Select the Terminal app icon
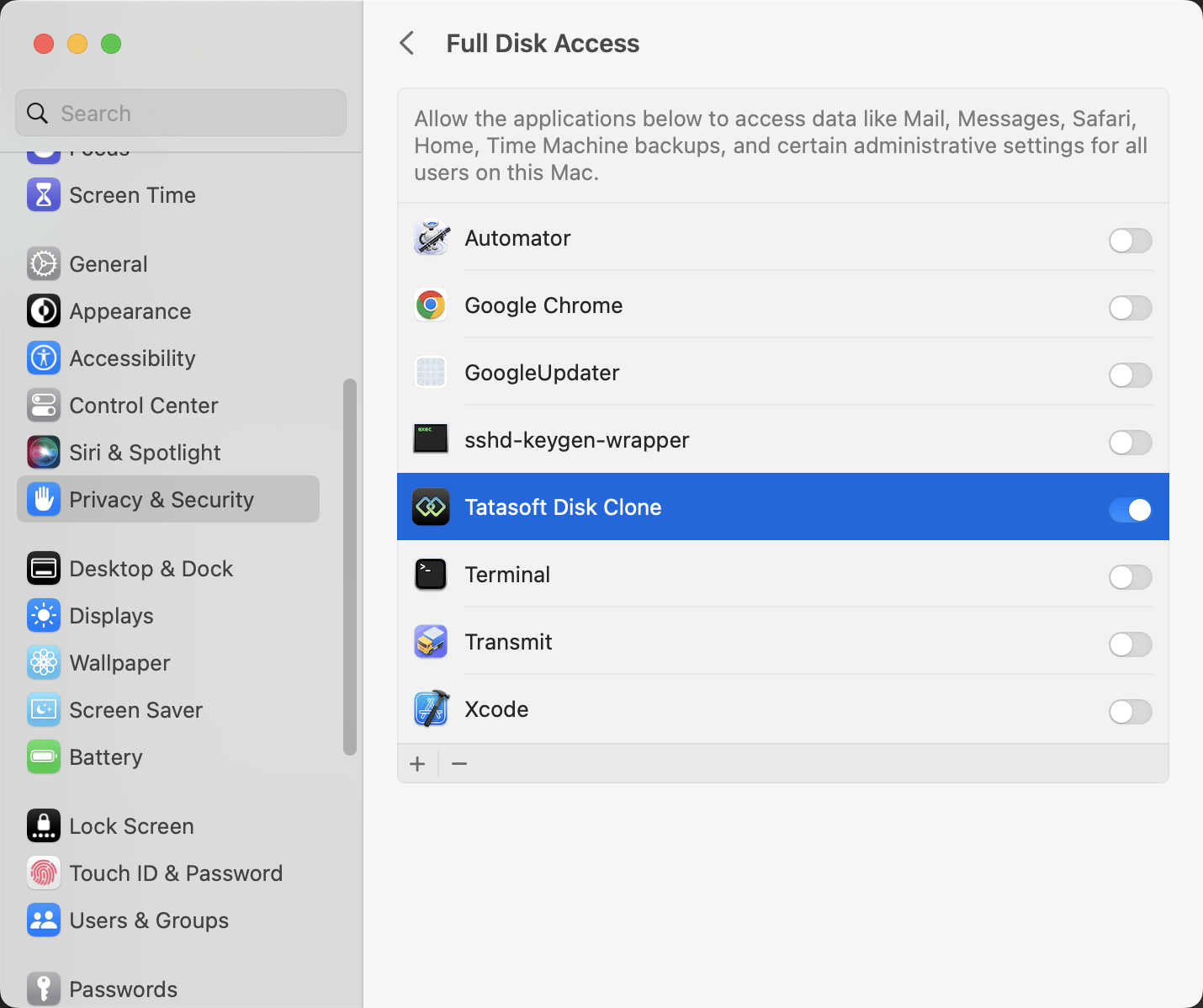 coord(431,575)
